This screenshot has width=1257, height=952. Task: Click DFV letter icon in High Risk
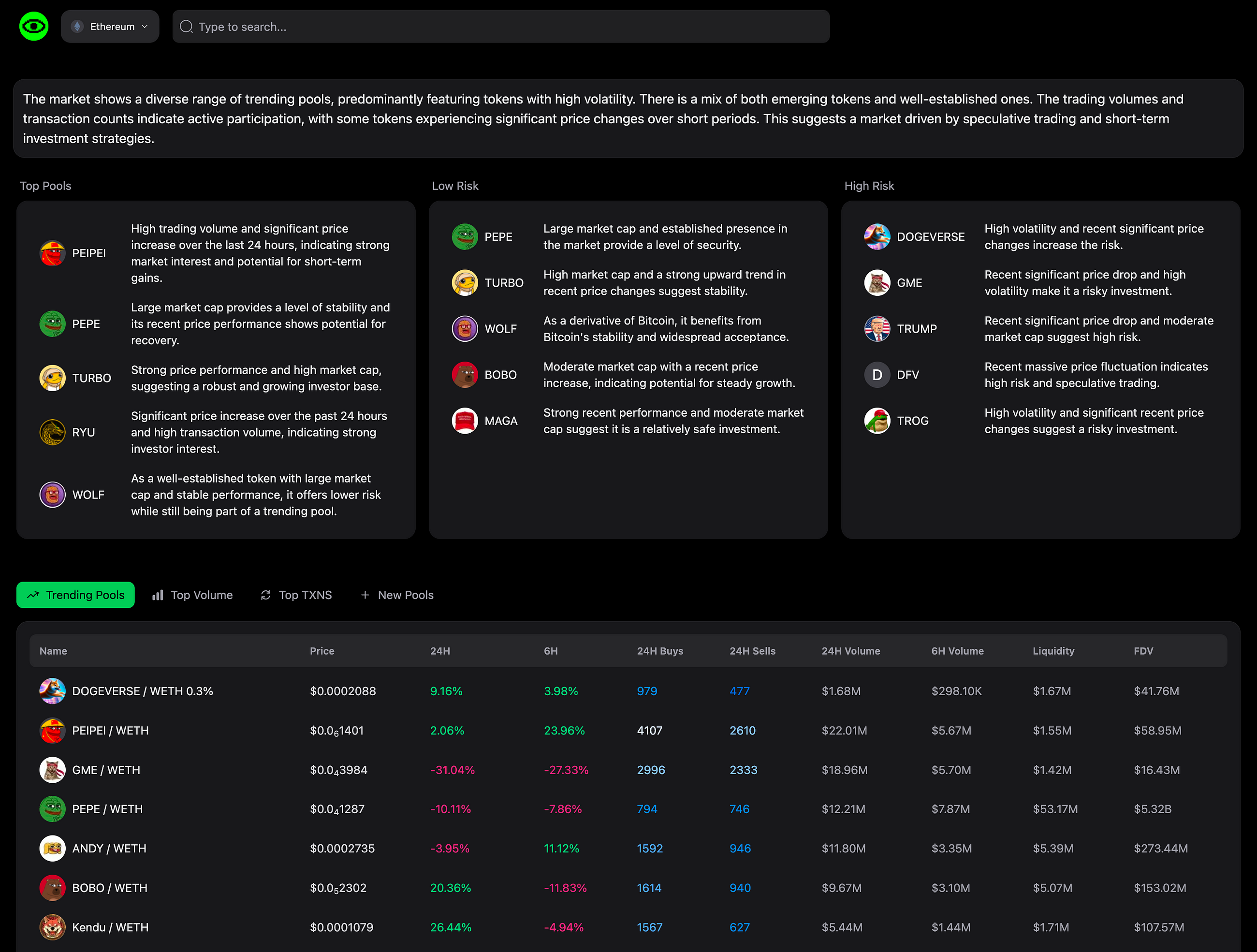877,375
